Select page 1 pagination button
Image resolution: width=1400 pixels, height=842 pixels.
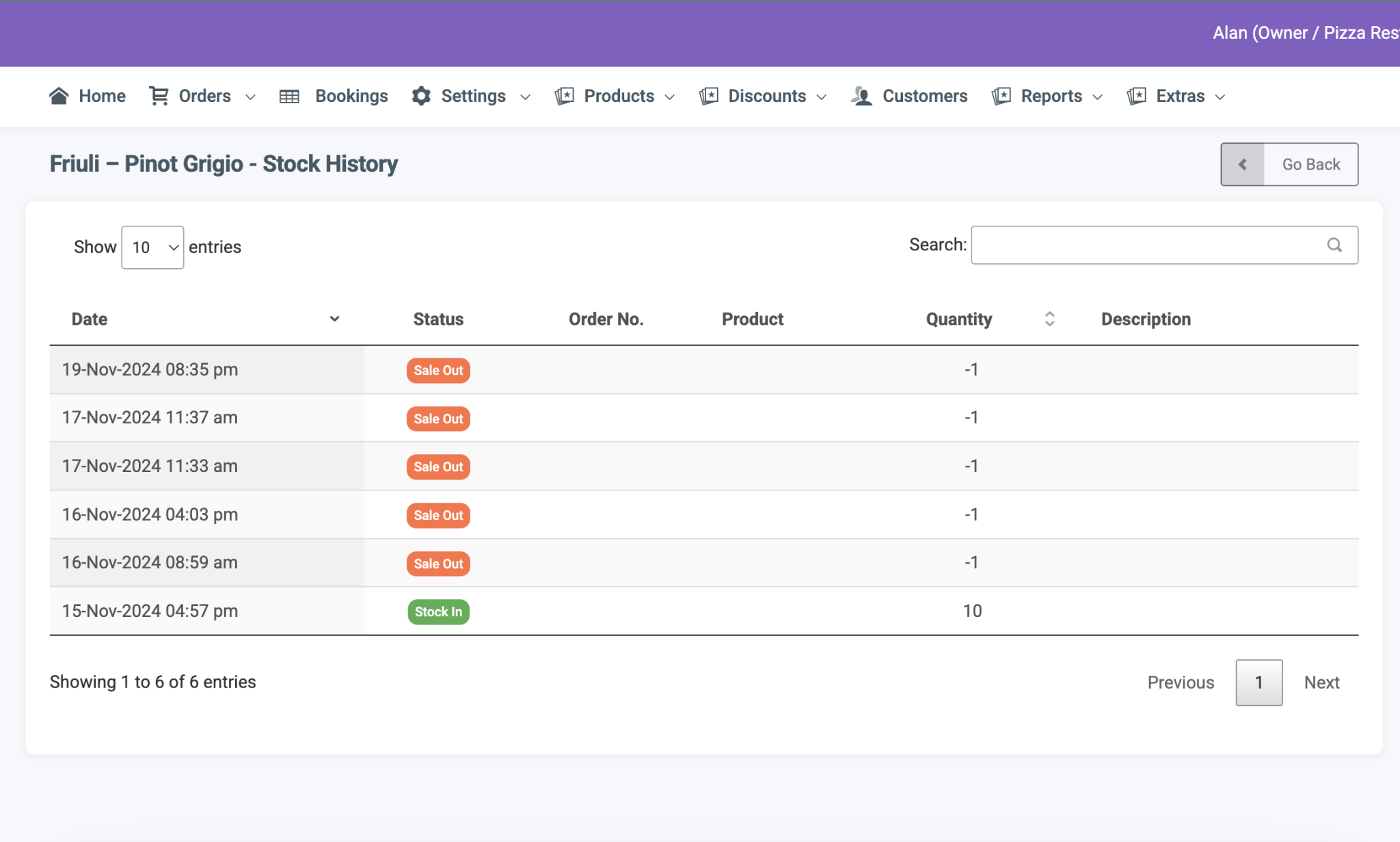point(1258,682)
